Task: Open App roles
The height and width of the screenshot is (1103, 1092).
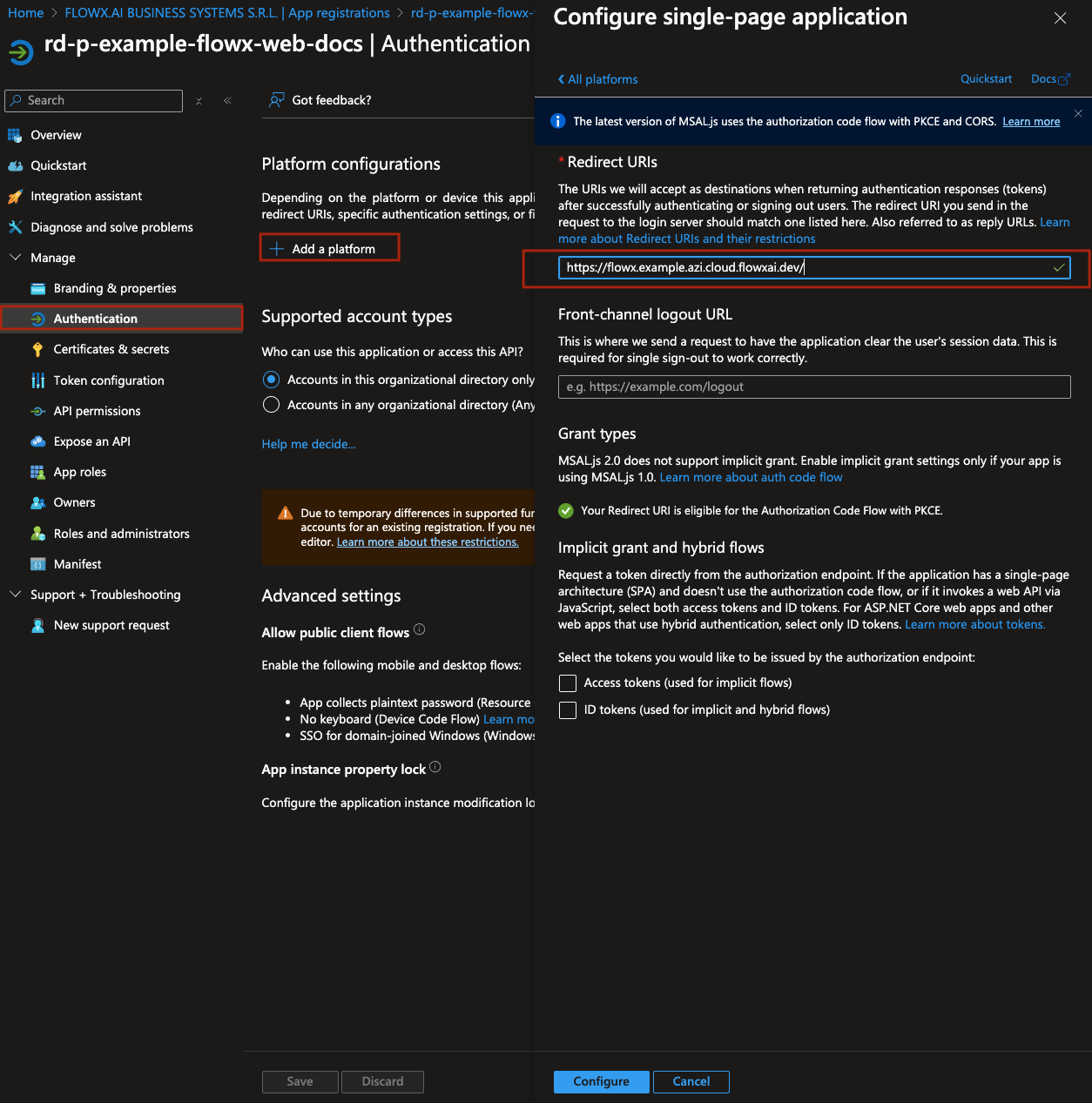Action: tap(79, 472)
